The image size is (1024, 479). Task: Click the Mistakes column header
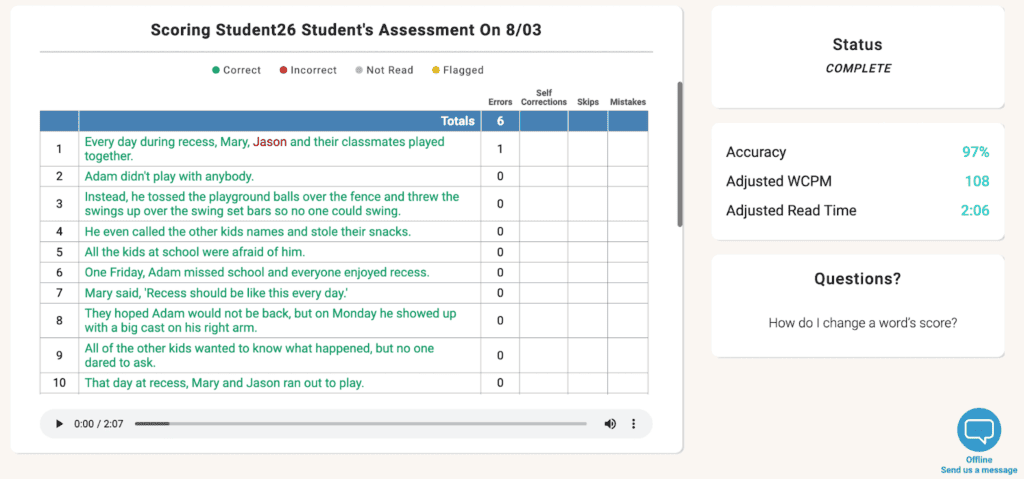pos(627,102)
